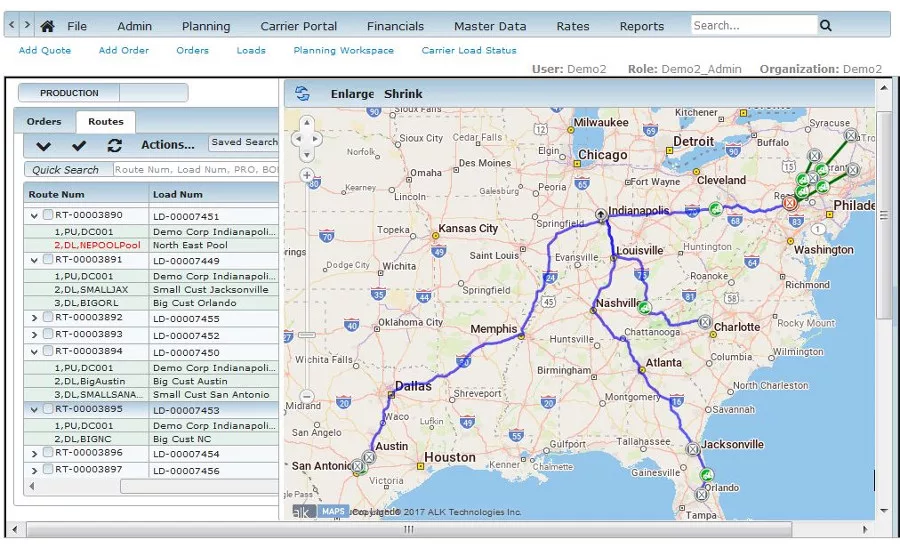Viewport: 900px width, 550px height.
Task: Click the routes list horizontal scrollbar
Action: coord(199,486)
